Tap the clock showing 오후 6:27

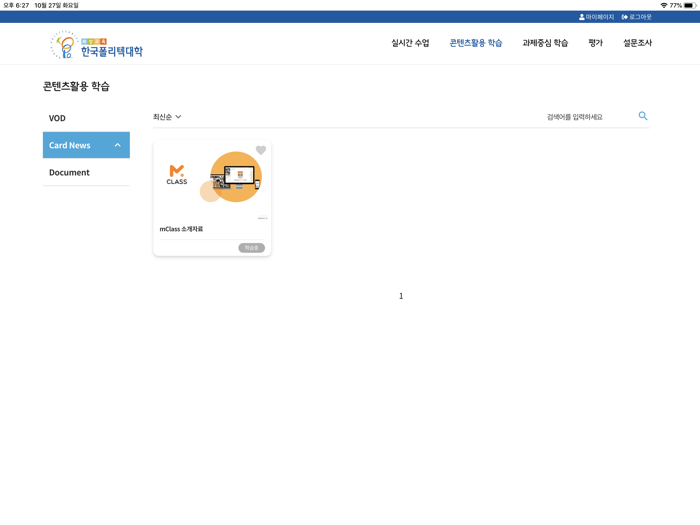coord(16,5)
